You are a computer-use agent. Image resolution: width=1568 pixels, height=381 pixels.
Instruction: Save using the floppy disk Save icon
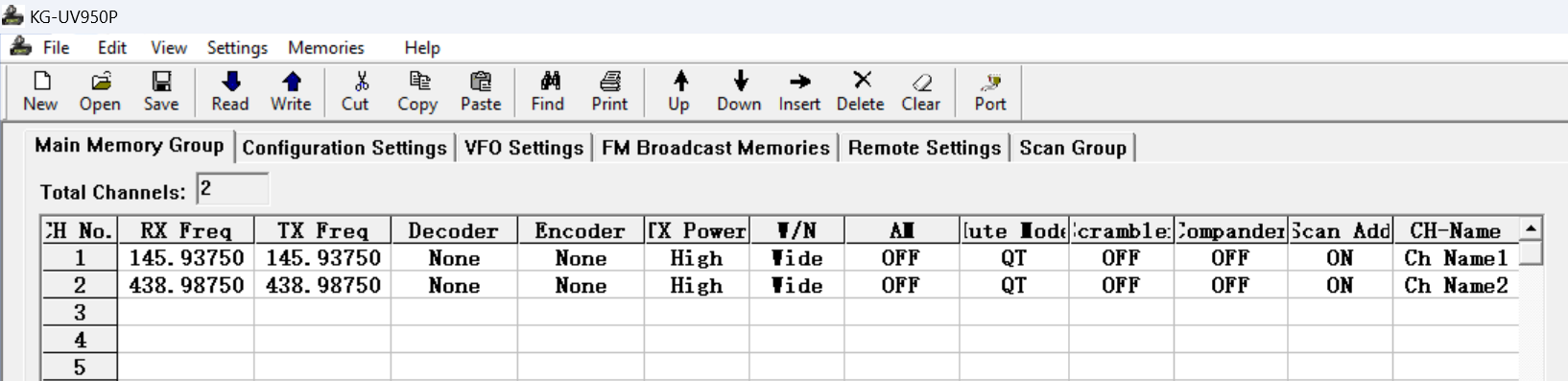[161, 92]
